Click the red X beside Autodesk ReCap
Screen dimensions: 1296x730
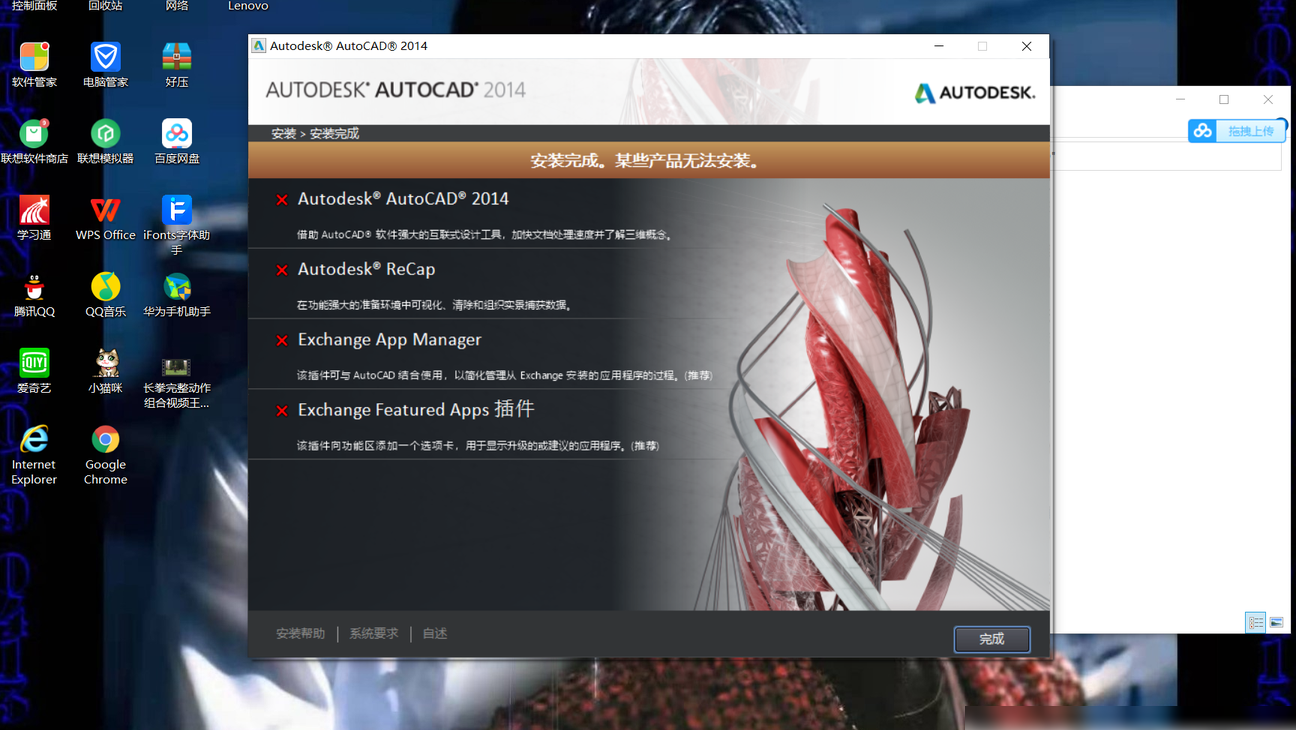click(282, 270)
